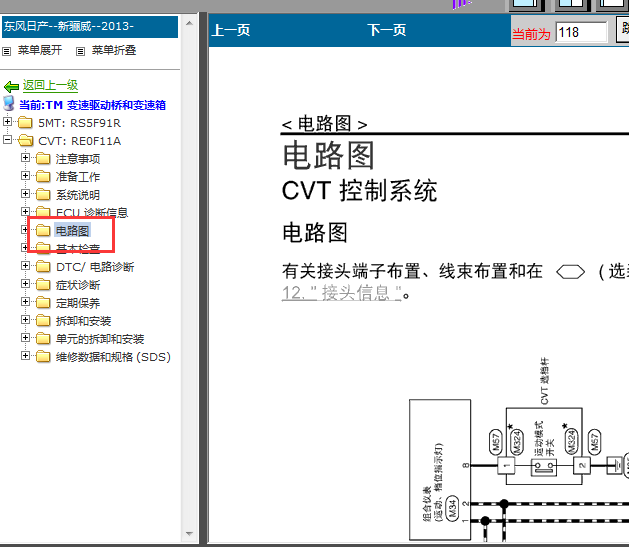Open the 12."接头信息" hyperlink
Image resolution: width=629 pixels, height=547 pixels.
(341, 293)
